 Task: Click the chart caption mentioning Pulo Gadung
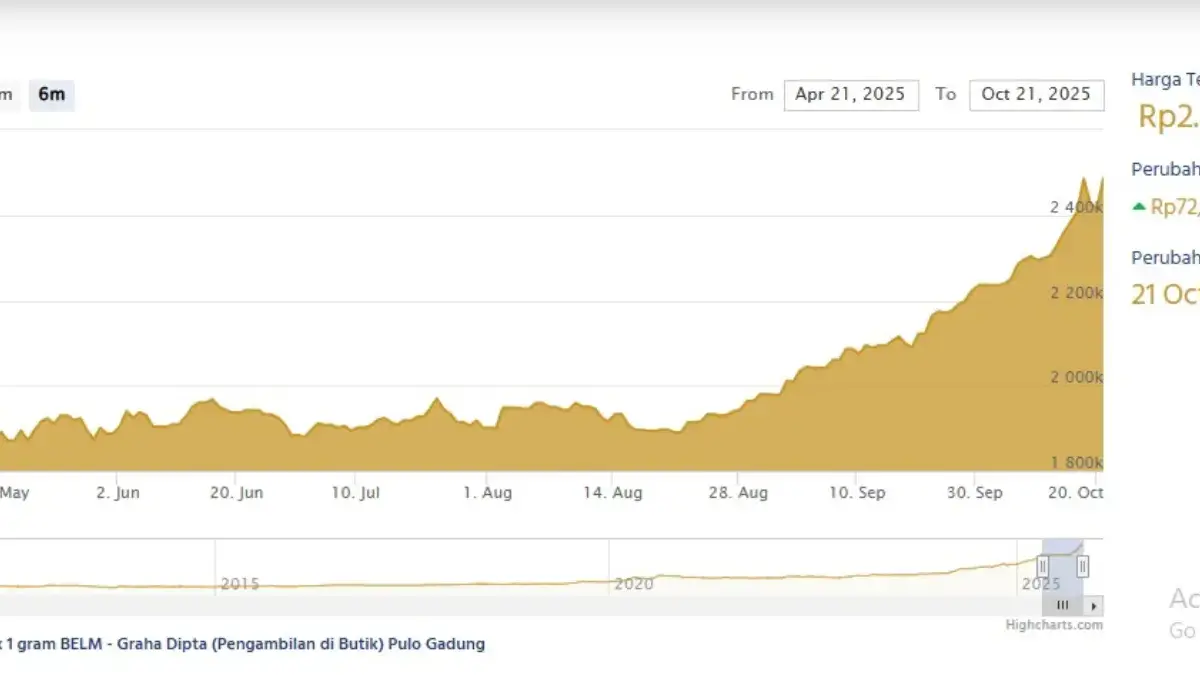pos(245,645)
